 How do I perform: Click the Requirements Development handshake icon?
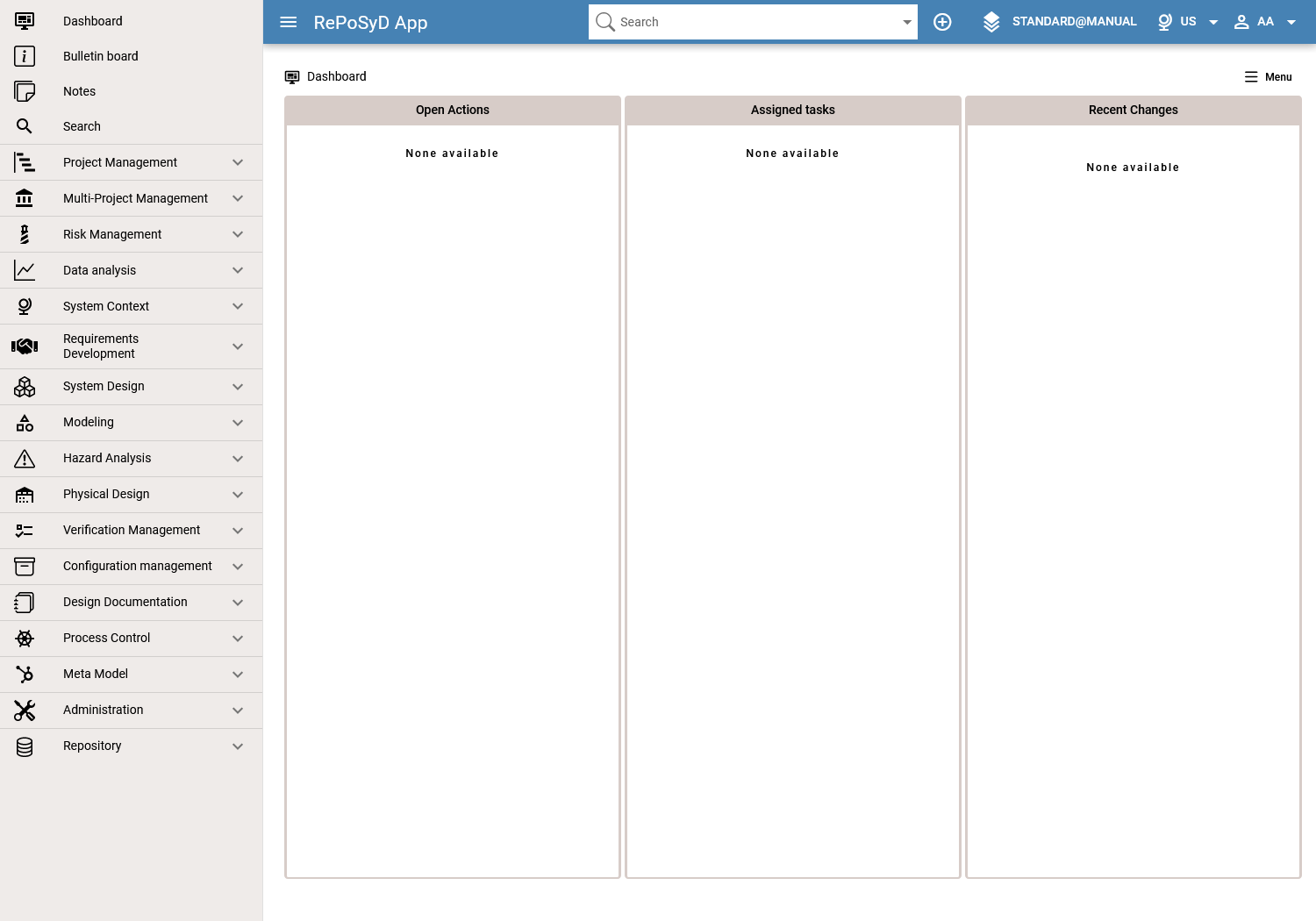tap(25, 346)
